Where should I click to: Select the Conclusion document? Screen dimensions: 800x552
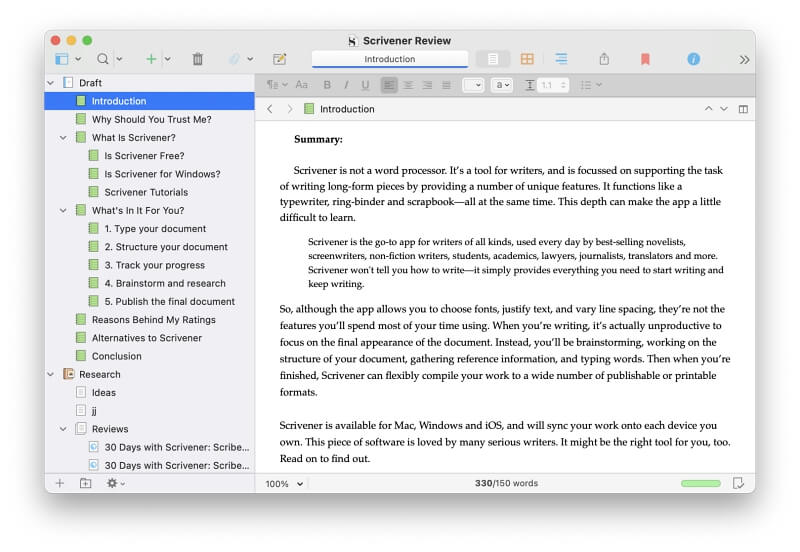149,356
